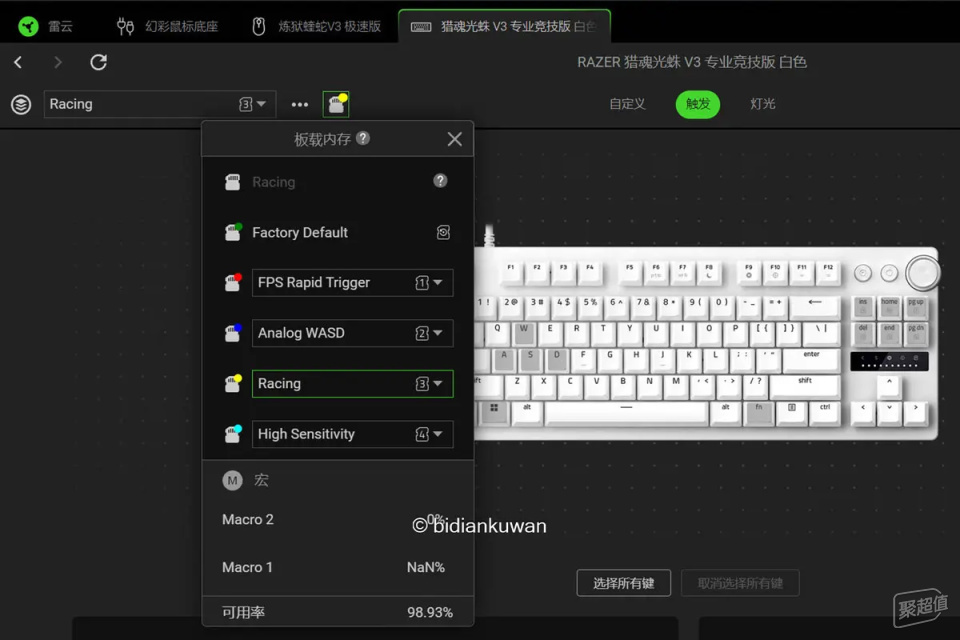
Task: Click the blue memory slot icon for Analog WASD
Action: pos(233,333)
